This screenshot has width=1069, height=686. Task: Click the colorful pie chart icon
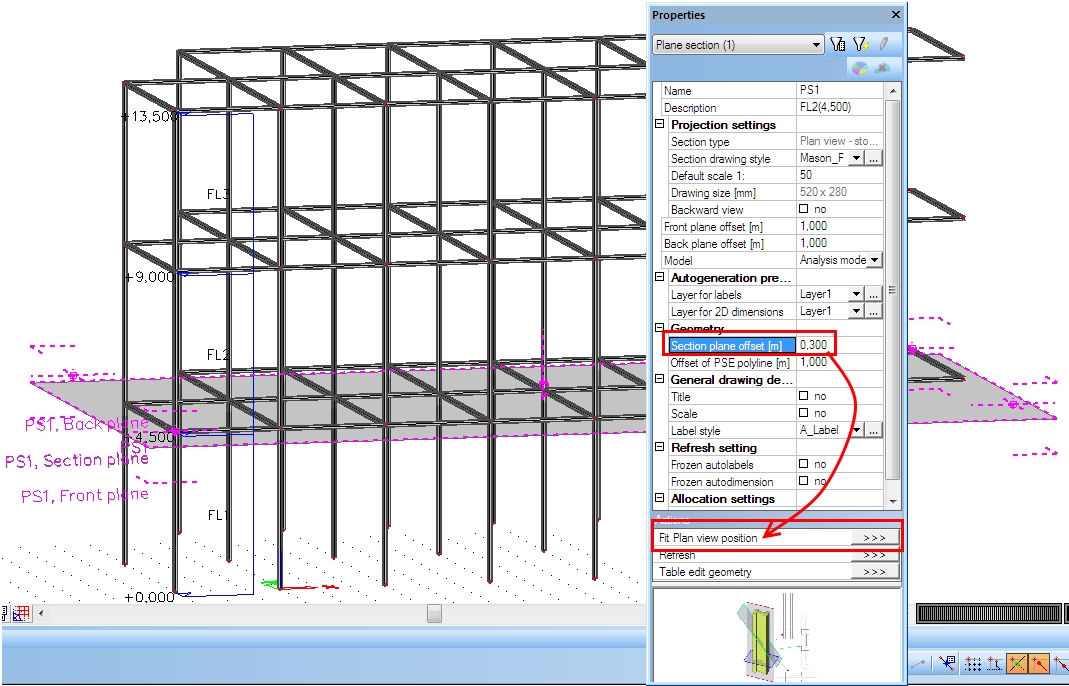859,68
